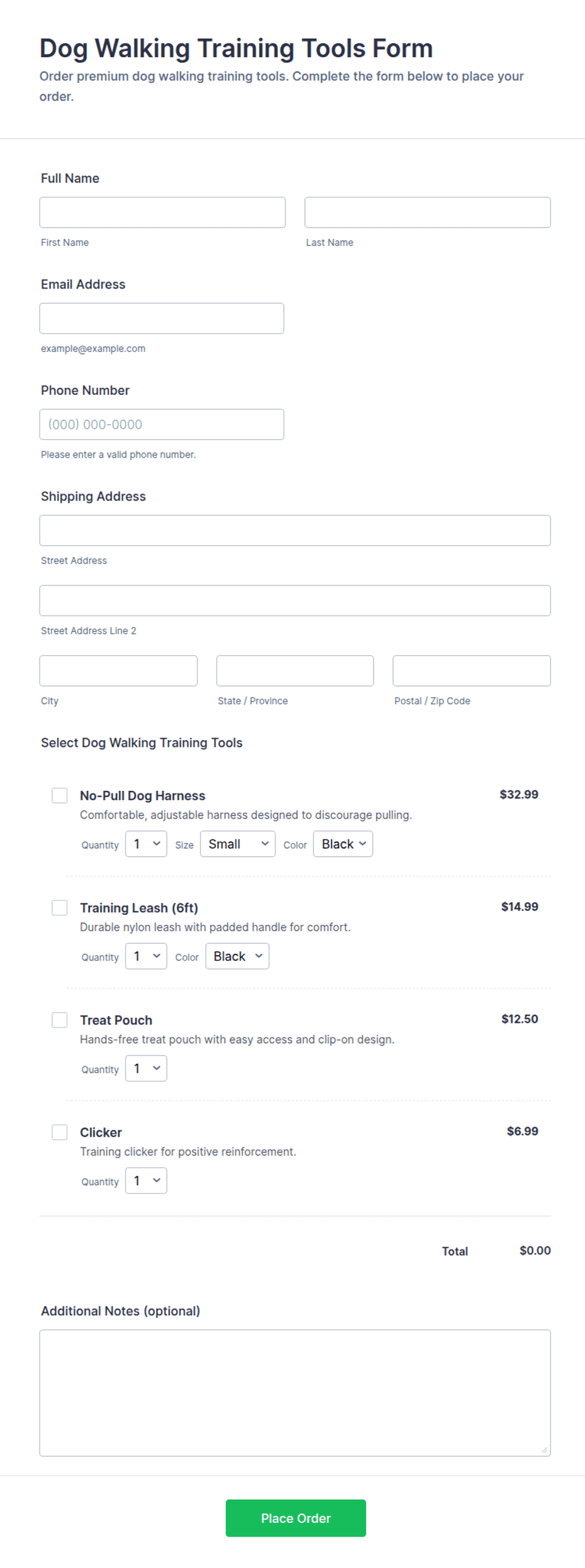
Task: Click the Last Name input field
Action: click(x=428, y=212)
